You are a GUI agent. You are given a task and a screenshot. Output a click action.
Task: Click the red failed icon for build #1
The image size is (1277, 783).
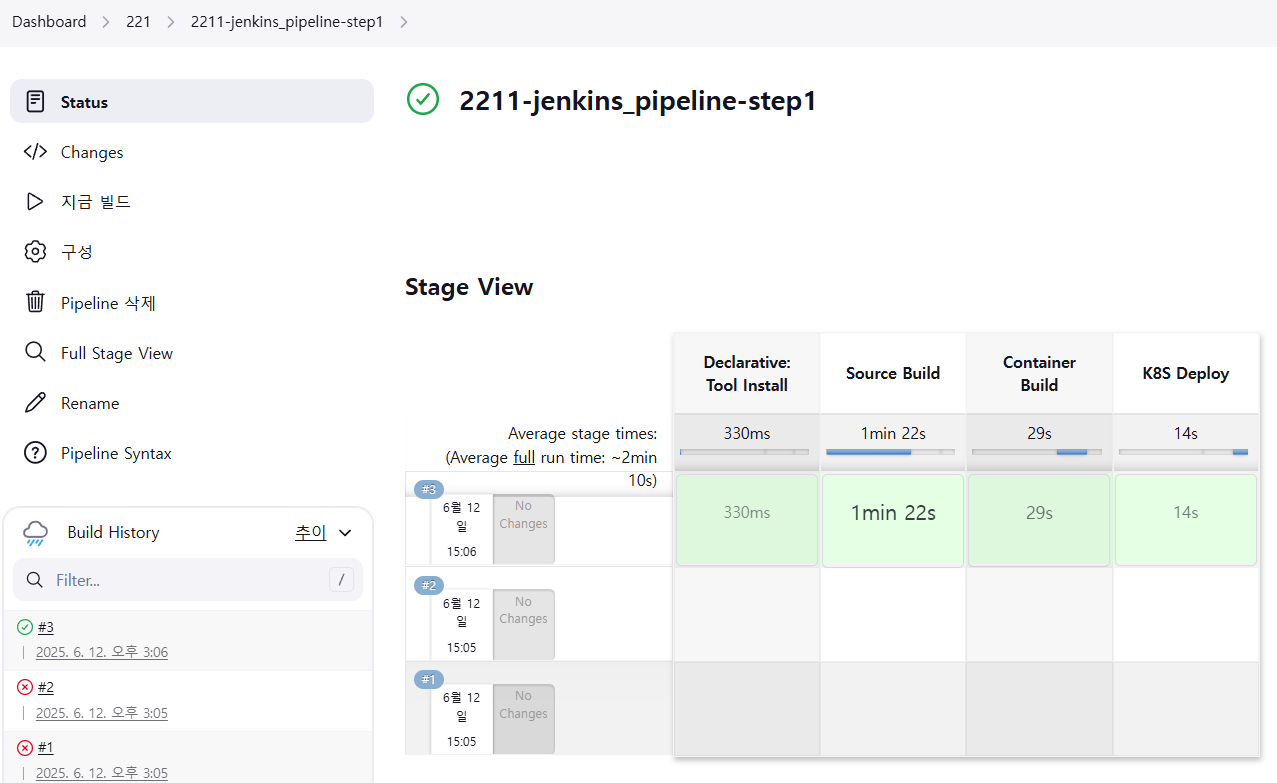[25, 747]
